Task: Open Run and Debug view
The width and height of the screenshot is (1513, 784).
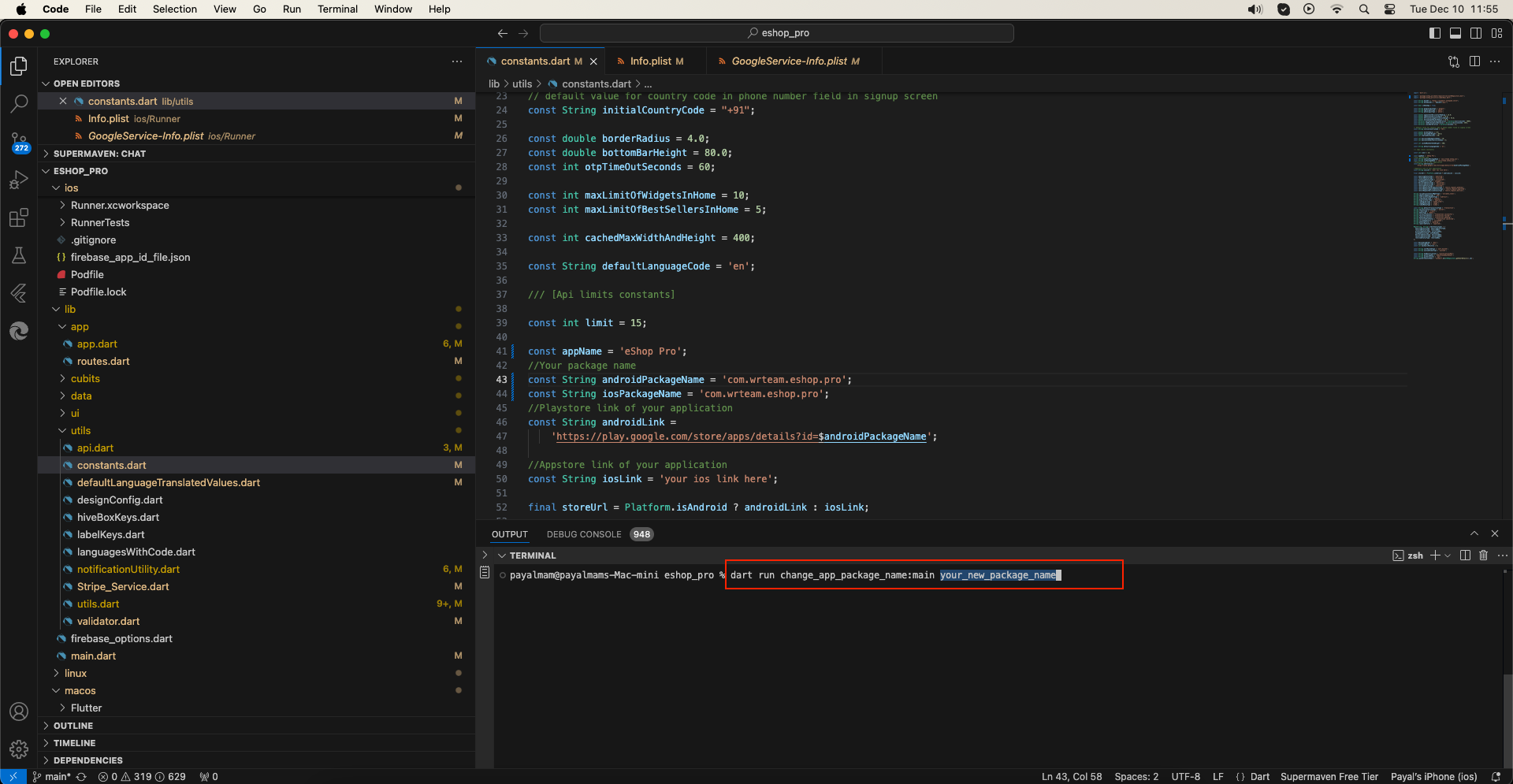Action: (x=19, y=180)
